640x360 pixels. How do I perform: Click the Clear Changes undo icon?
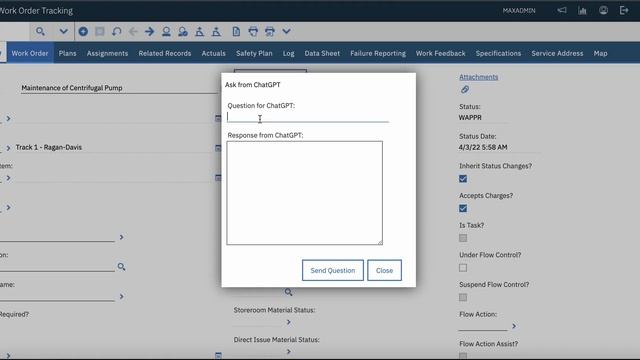(117, 31)
